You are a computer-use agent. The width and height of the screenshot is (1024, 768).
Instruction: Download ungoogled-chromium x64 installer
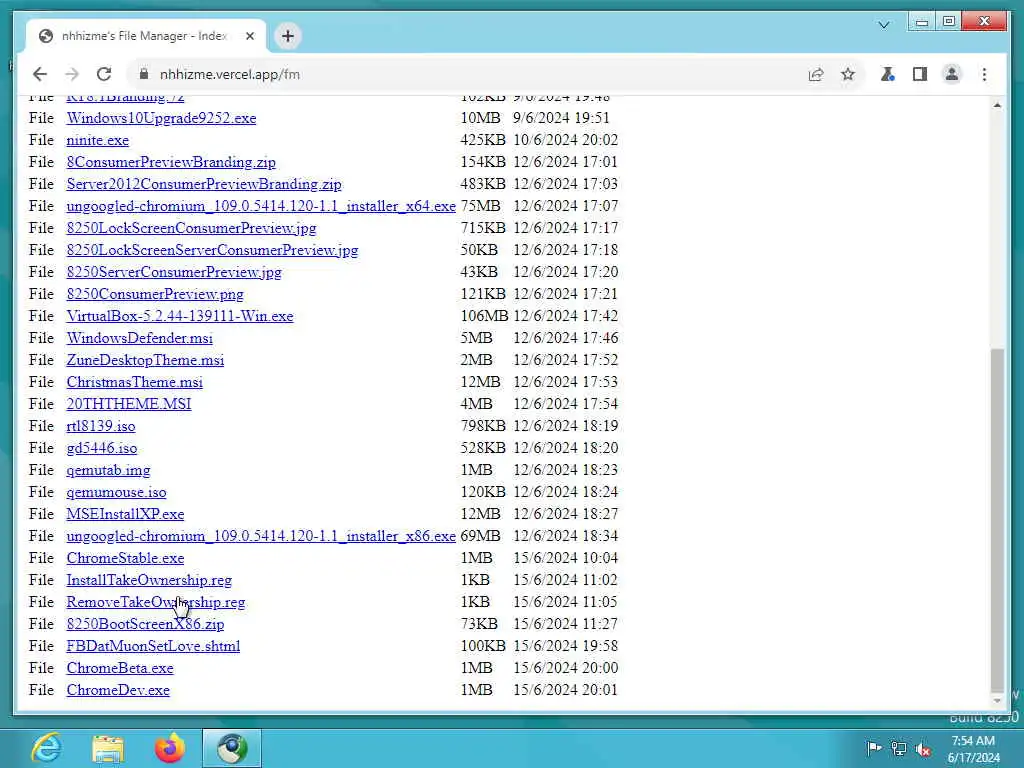(x=261, y=206)
